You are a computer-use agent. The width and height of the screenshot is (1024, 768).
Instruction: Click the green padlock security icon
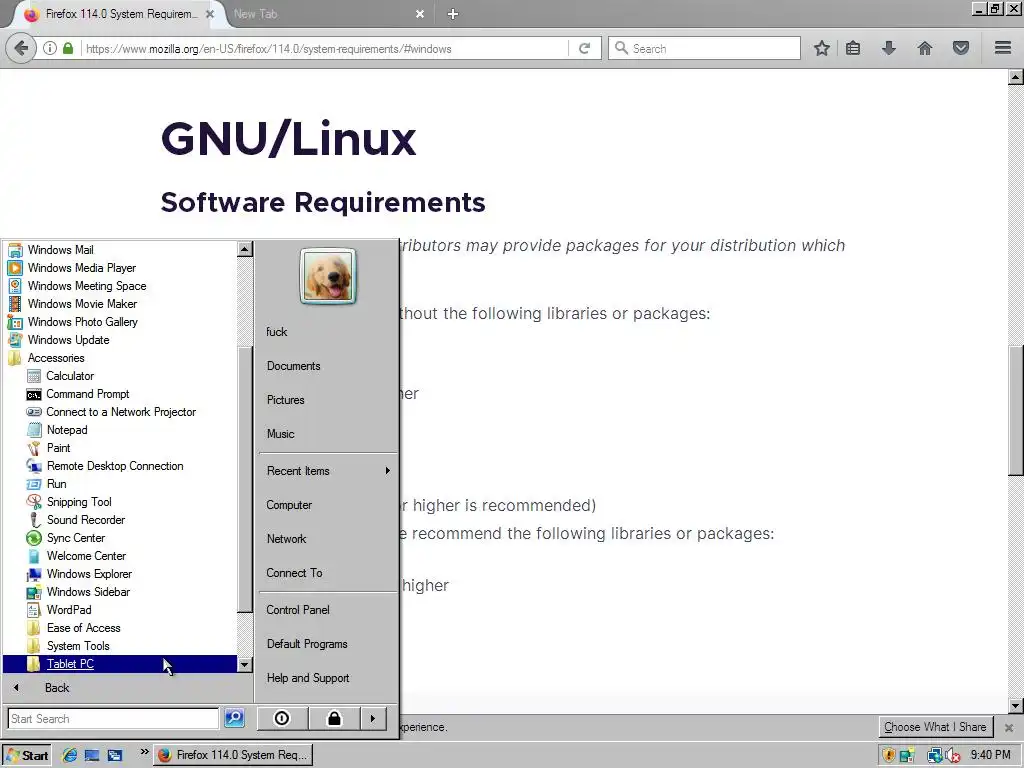[68, 48]
